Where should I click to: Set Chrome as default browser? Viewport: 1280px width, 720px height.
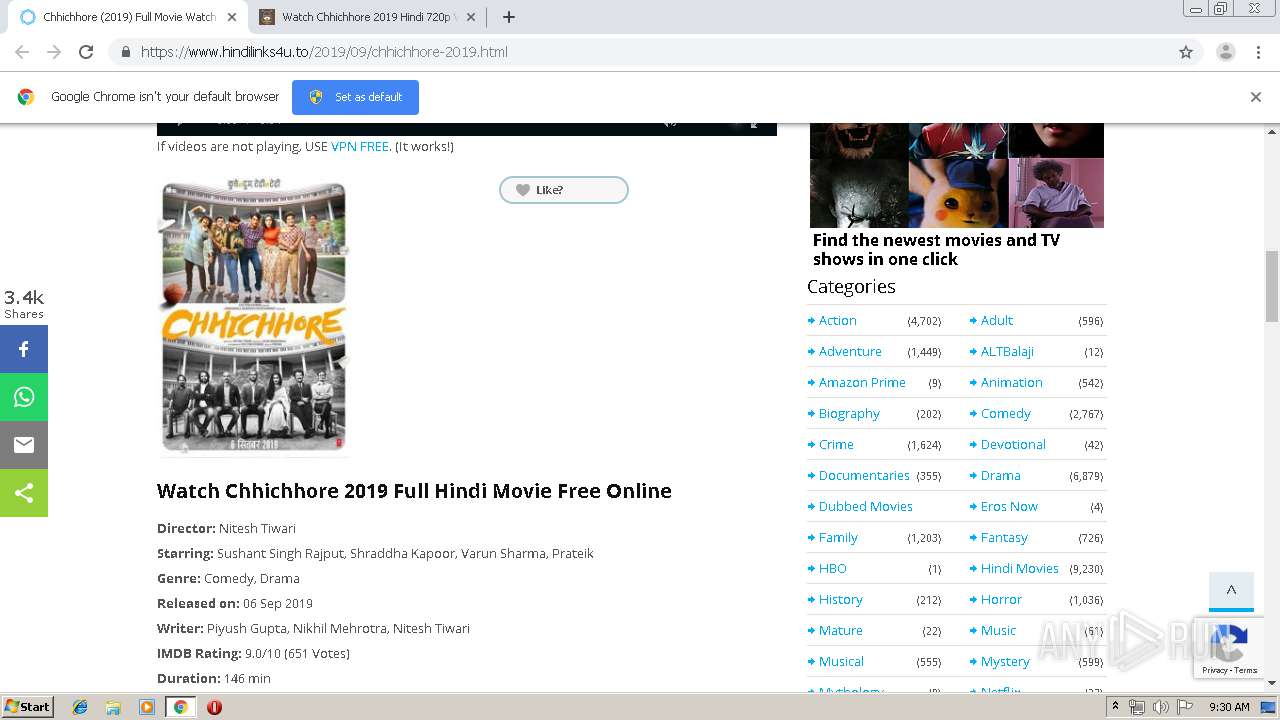pos(355,97)
